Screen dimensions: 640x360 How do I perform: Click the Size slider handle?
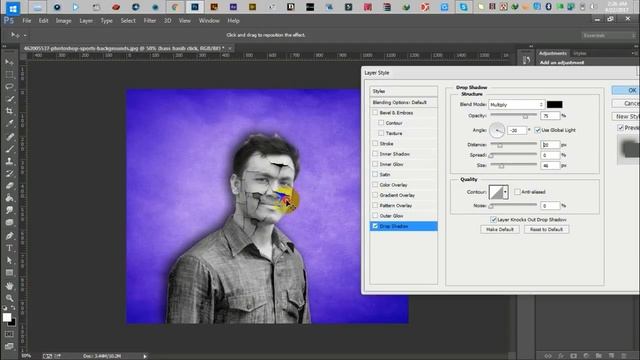pos(501,166)
